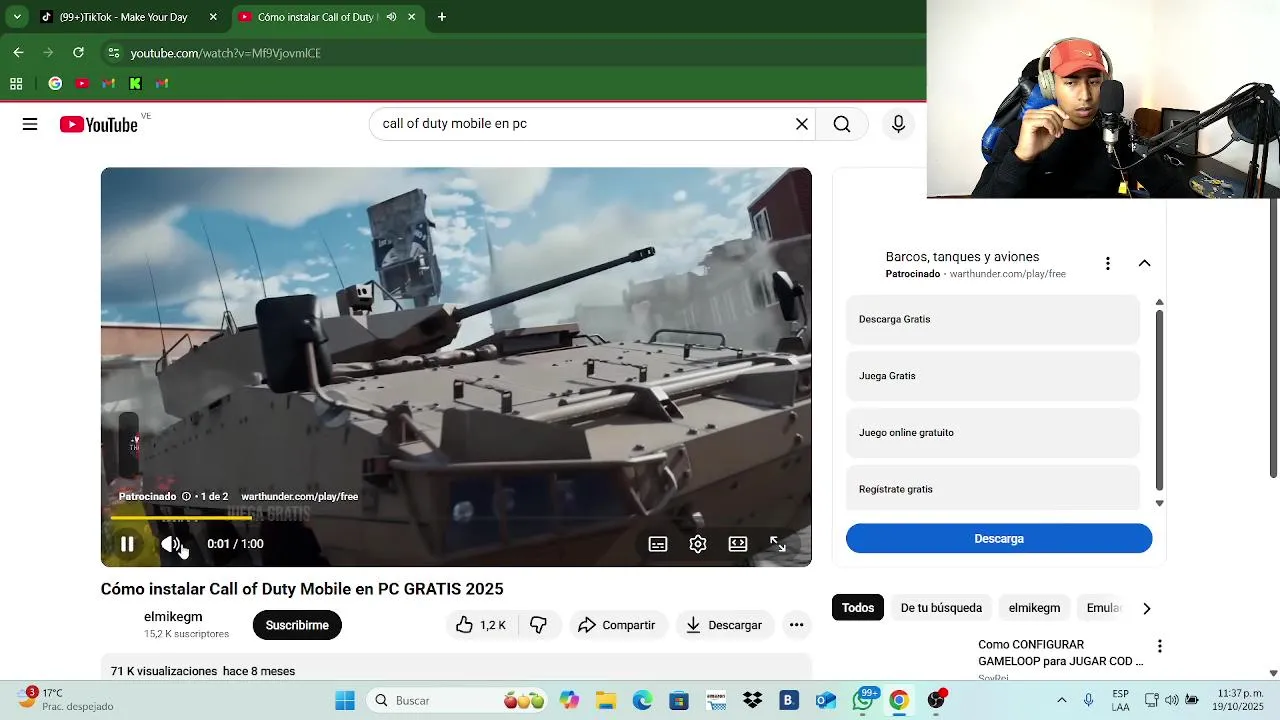Open the Google bookmark icon

coord(55,83)
